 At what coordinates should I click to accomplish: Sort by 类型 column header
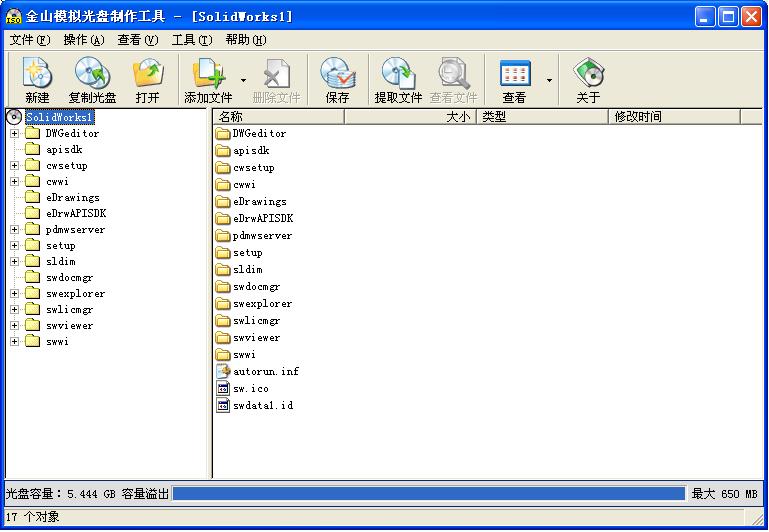(x=542, y=117)
